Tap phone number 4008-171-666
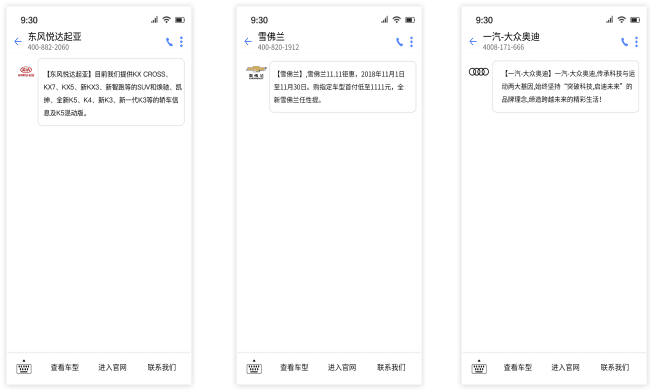 pos(503,47)
